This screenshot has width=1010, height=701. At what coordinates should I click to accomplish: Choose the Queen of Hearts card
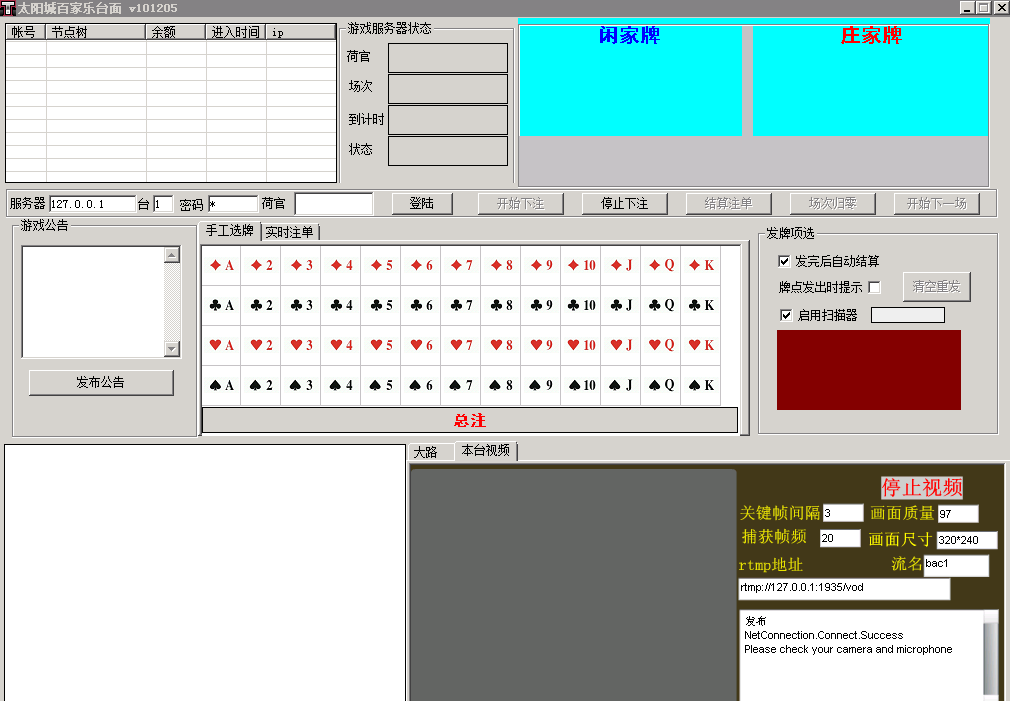[x=661, y=345]
